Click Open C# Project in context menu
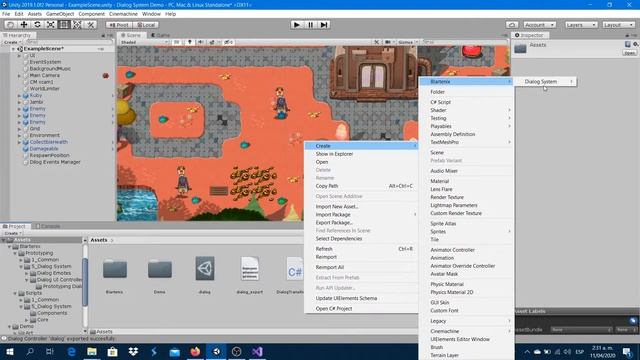 click(x=334, y=309)
